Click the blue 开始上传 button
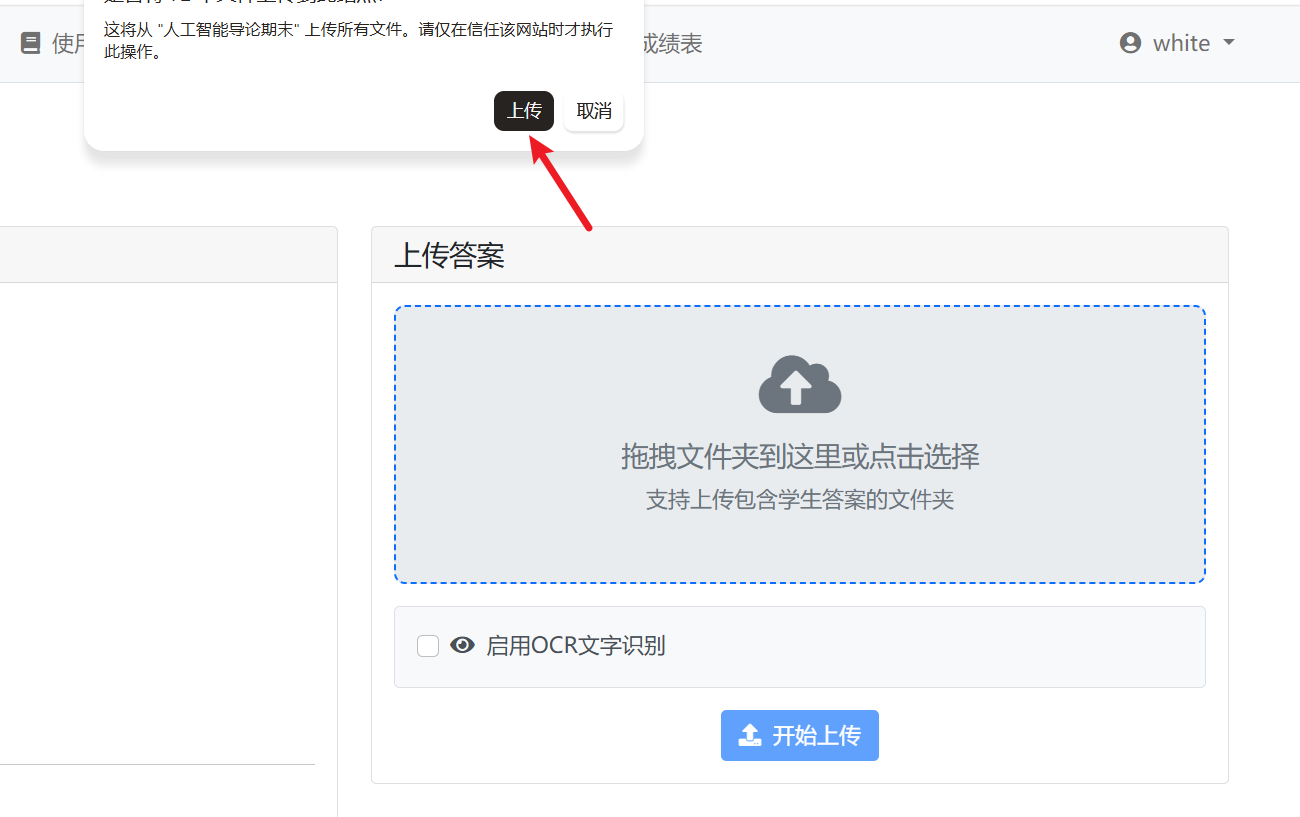The image size is (1300, 817). pyautogui.click(x=800, y=735)
